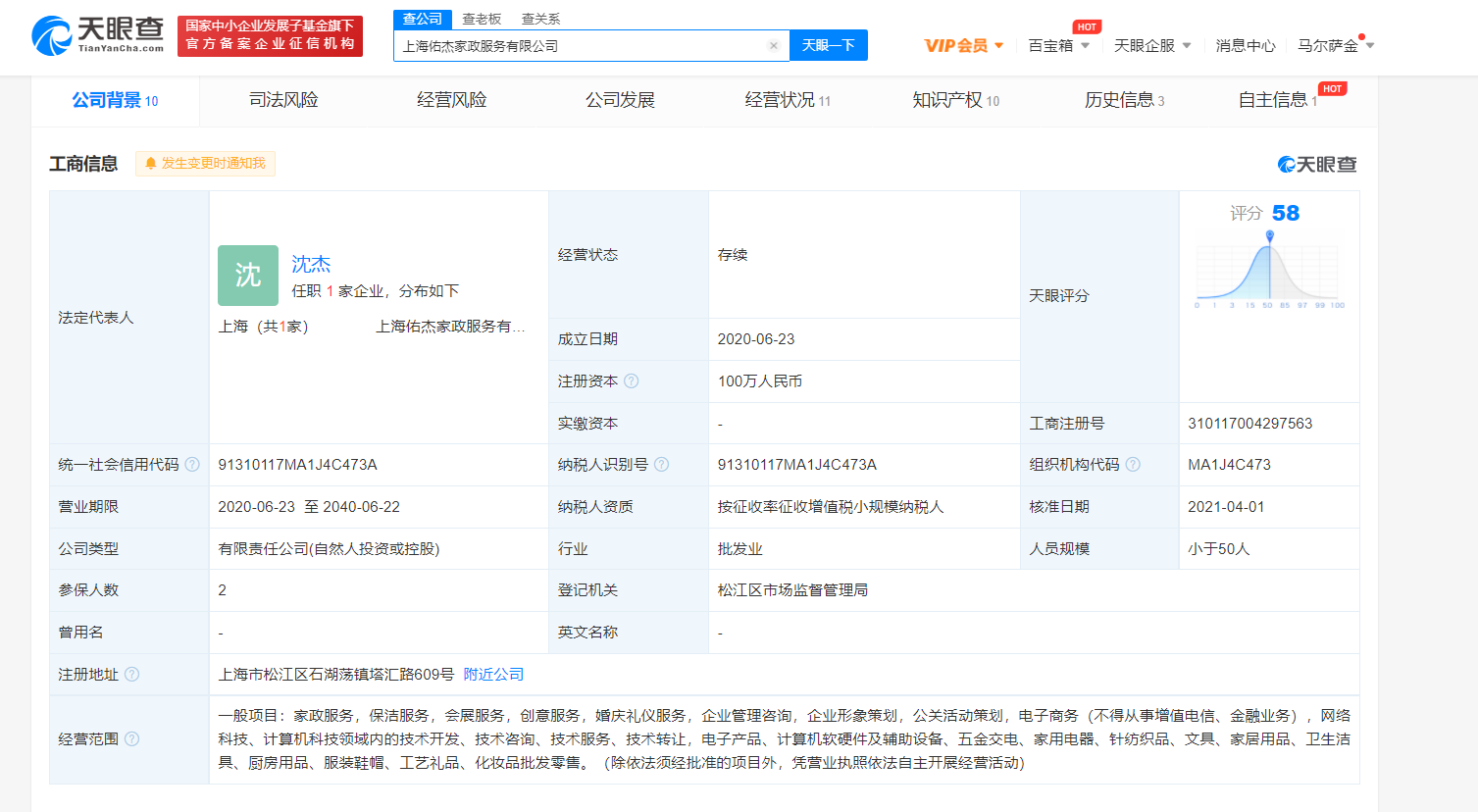This screenshot has height=812, width=1478.
Task: Open help icon next to 注册资本
Action: [632, 381]
